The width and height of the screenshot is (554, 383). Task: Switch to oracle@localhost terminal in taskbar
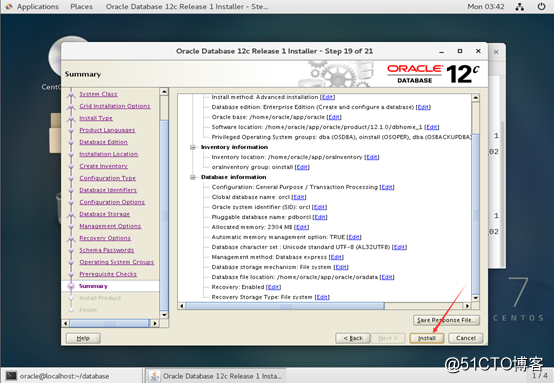(x=72, y=376)
